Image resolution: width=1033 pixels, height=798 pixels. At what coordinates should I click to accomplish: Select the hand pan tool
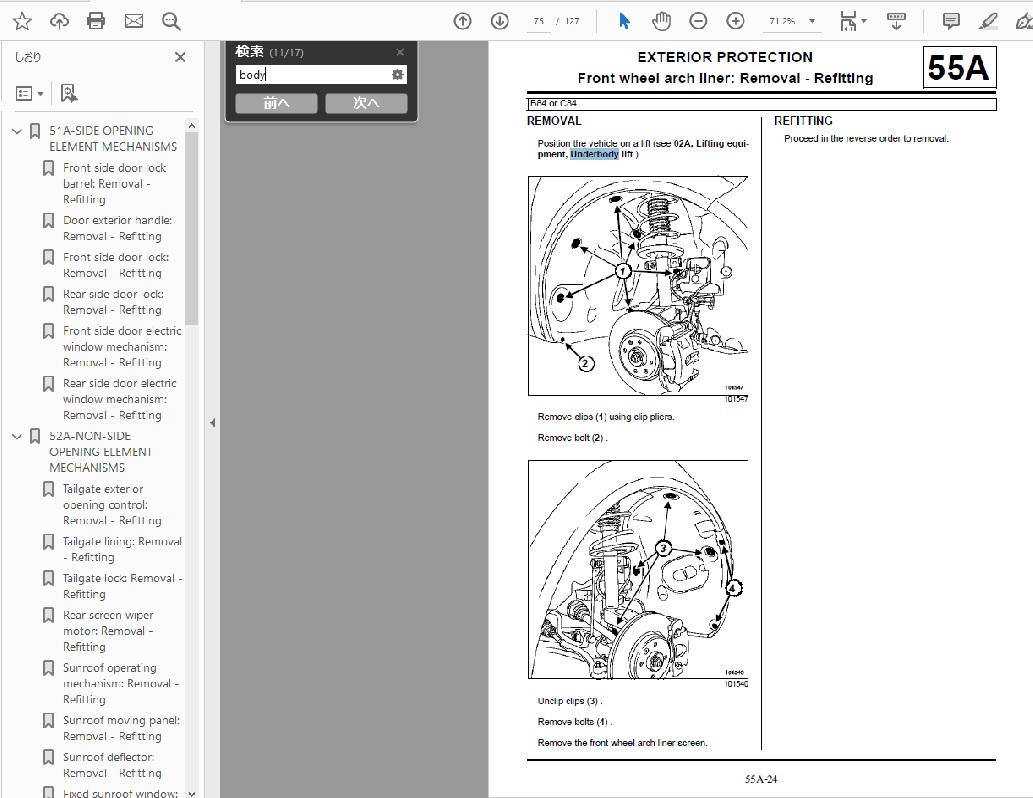pyautogui.click(x=661, y=21)
